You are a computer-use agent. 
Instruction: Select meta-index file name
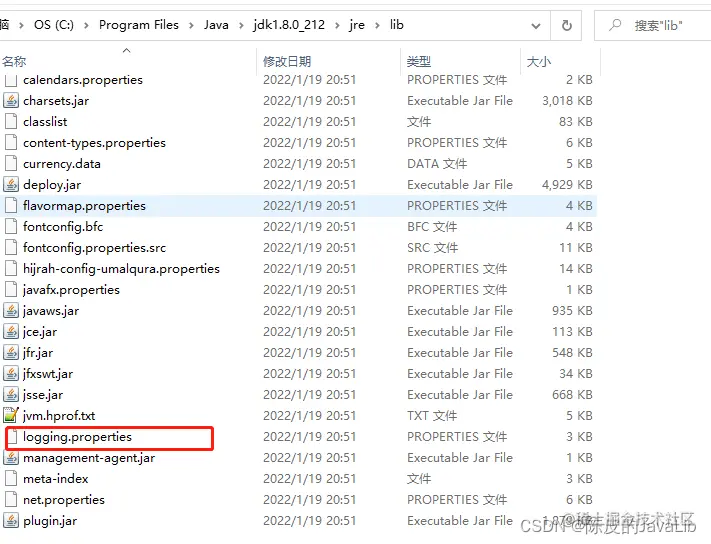click(56, 478)
